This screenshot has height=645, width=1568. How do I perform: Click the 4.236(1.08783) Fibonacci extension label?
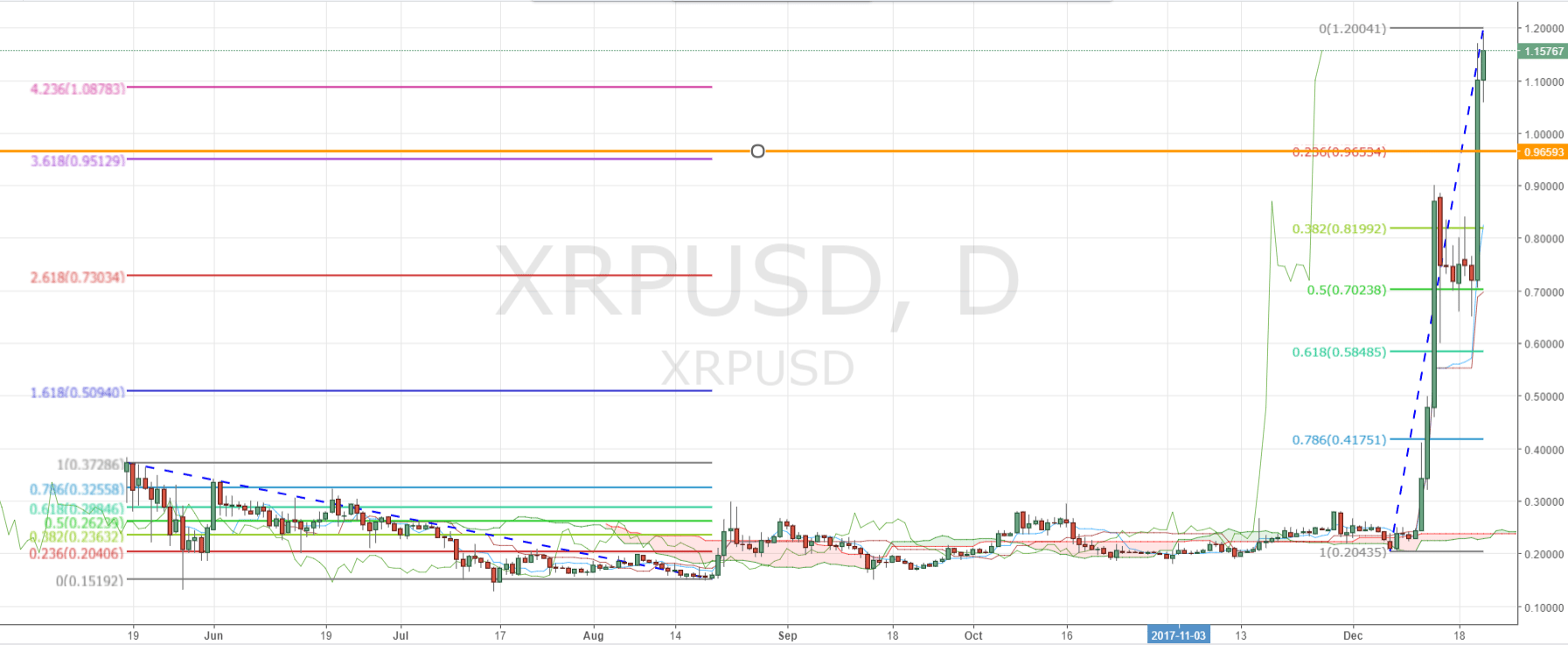78,88
